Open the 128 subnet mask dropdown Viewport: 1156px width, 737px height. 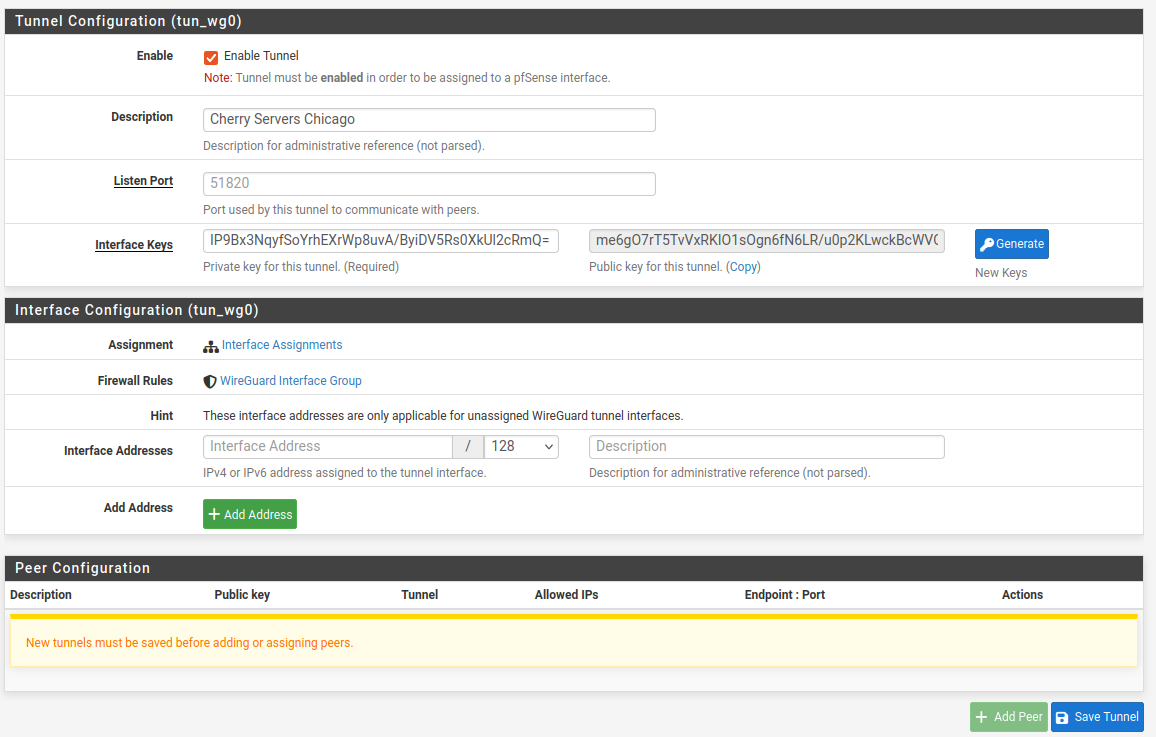[521, 447]
